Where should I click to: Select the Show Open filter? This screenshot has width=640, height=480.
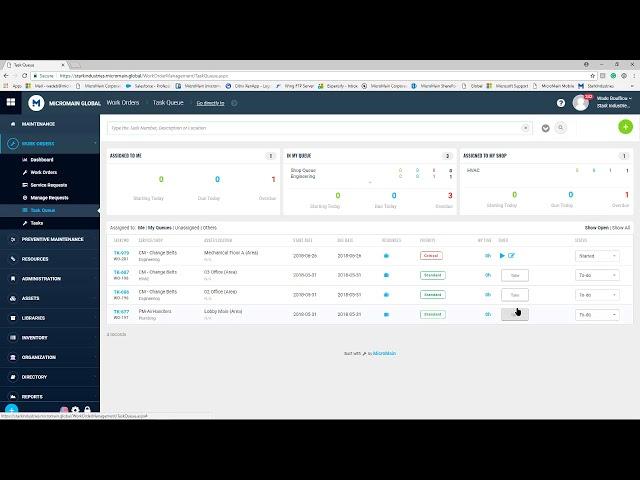click(x=596, y=228)
